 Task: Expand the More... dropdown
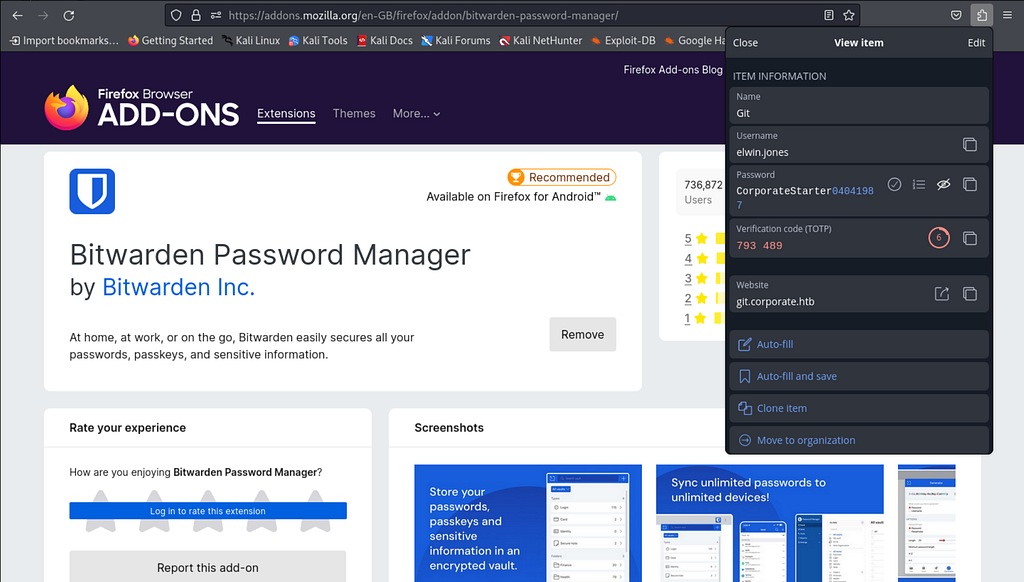click(x=416, y=114)
